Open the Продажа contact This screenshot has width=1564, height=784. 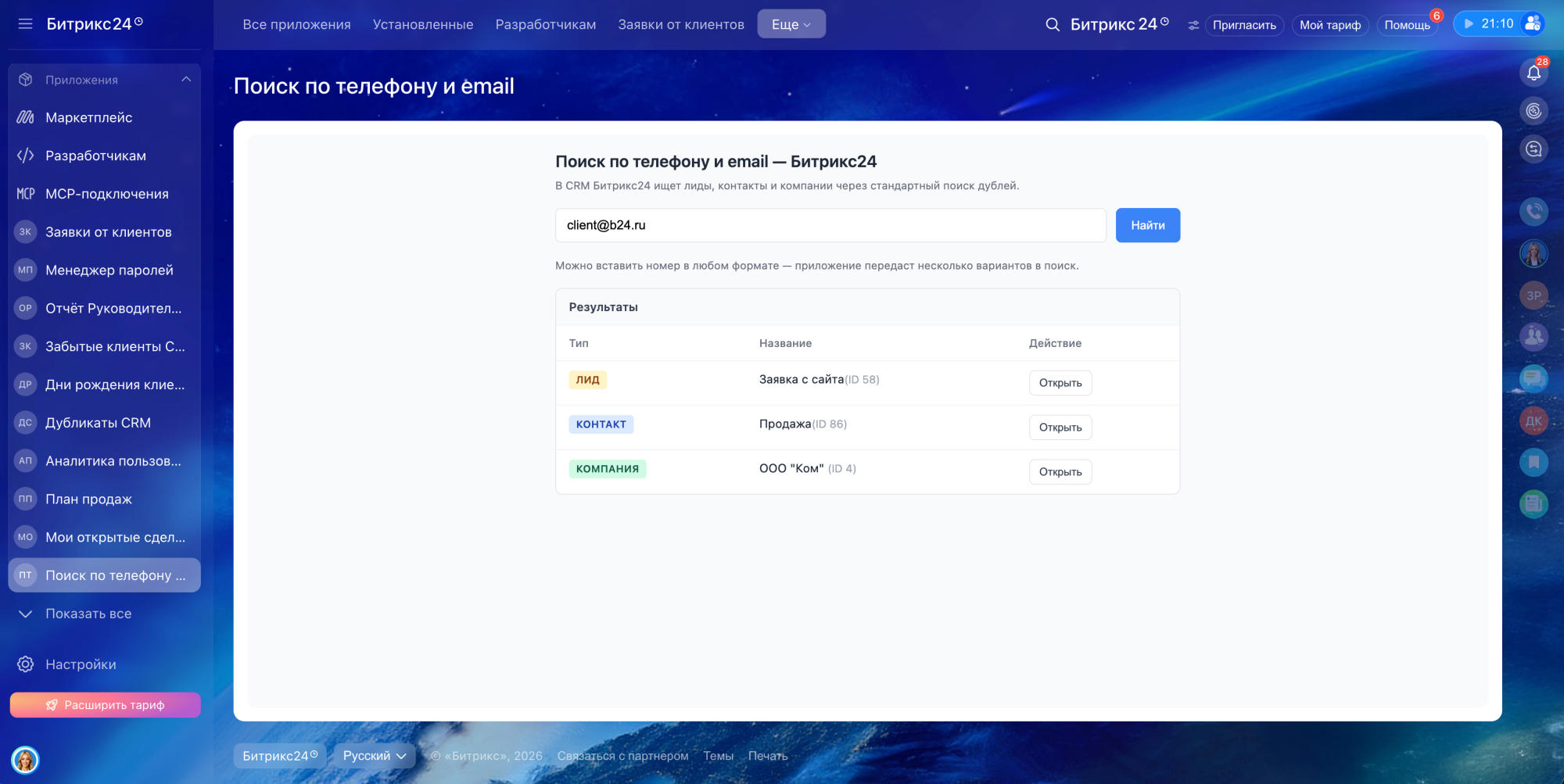(x=1060, y=428)
